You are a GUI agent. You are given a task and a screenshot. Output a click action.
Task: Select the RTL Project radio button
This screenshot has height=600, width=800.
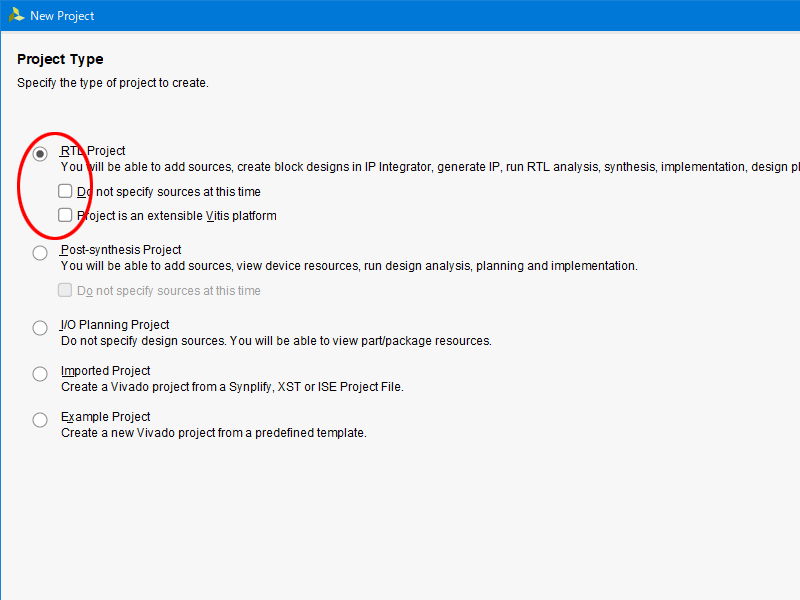(x=40, y=153)
